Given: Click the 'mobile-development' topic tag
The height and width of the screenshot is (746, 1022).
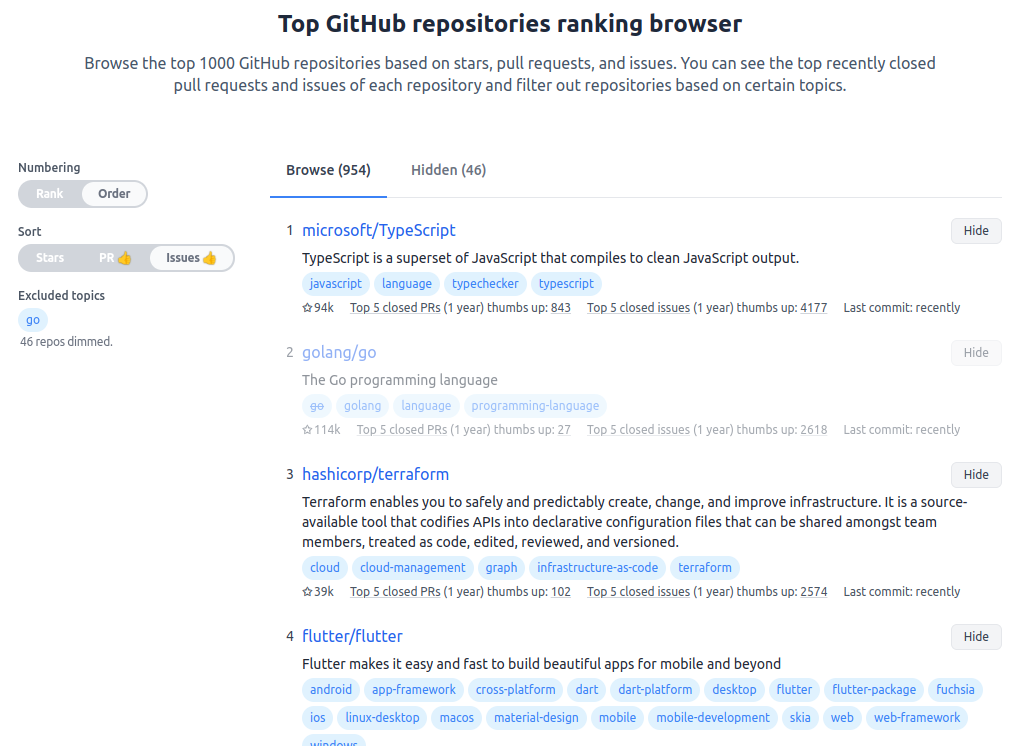Looking at the screenshot, I should (x=712, y=717).
